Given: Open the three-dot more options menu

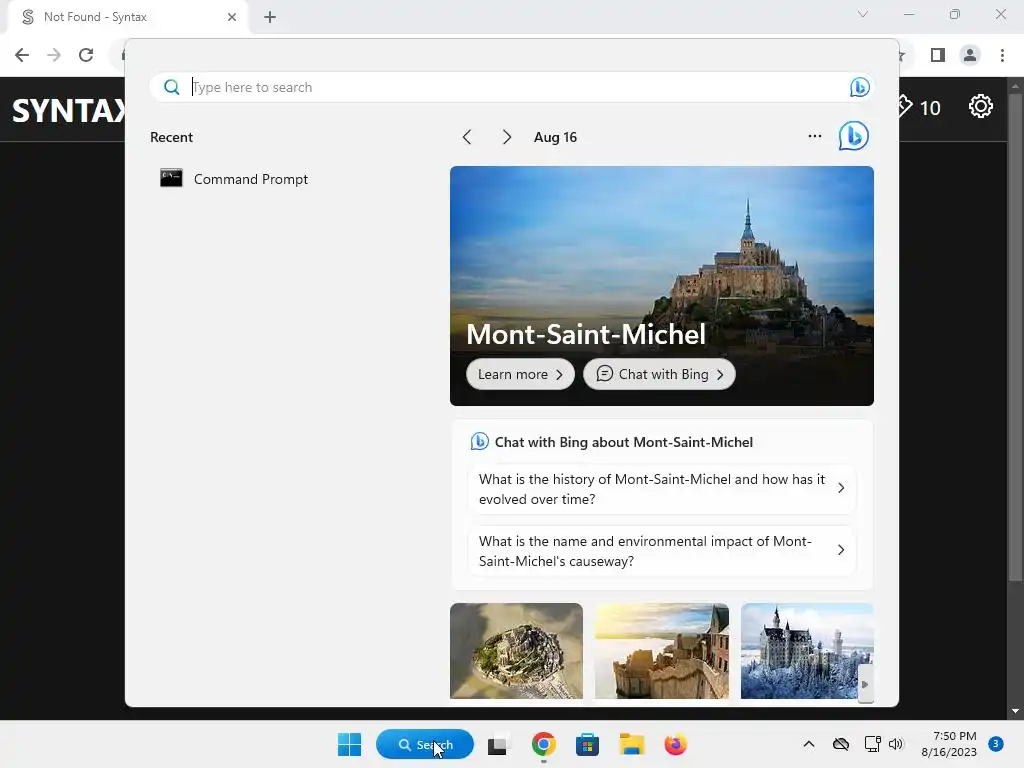Looking at the screenshot, I should coord(814,136).
